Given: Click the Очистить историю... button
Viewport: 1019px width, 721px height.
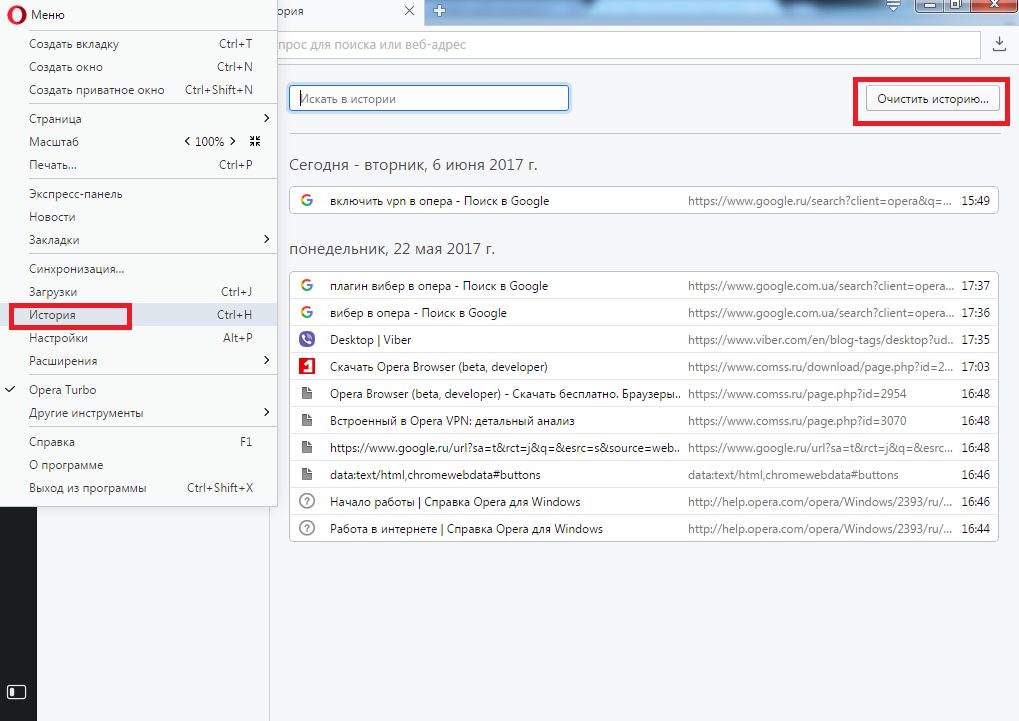Looking at the screenshot, I should [x=933, y=99].
